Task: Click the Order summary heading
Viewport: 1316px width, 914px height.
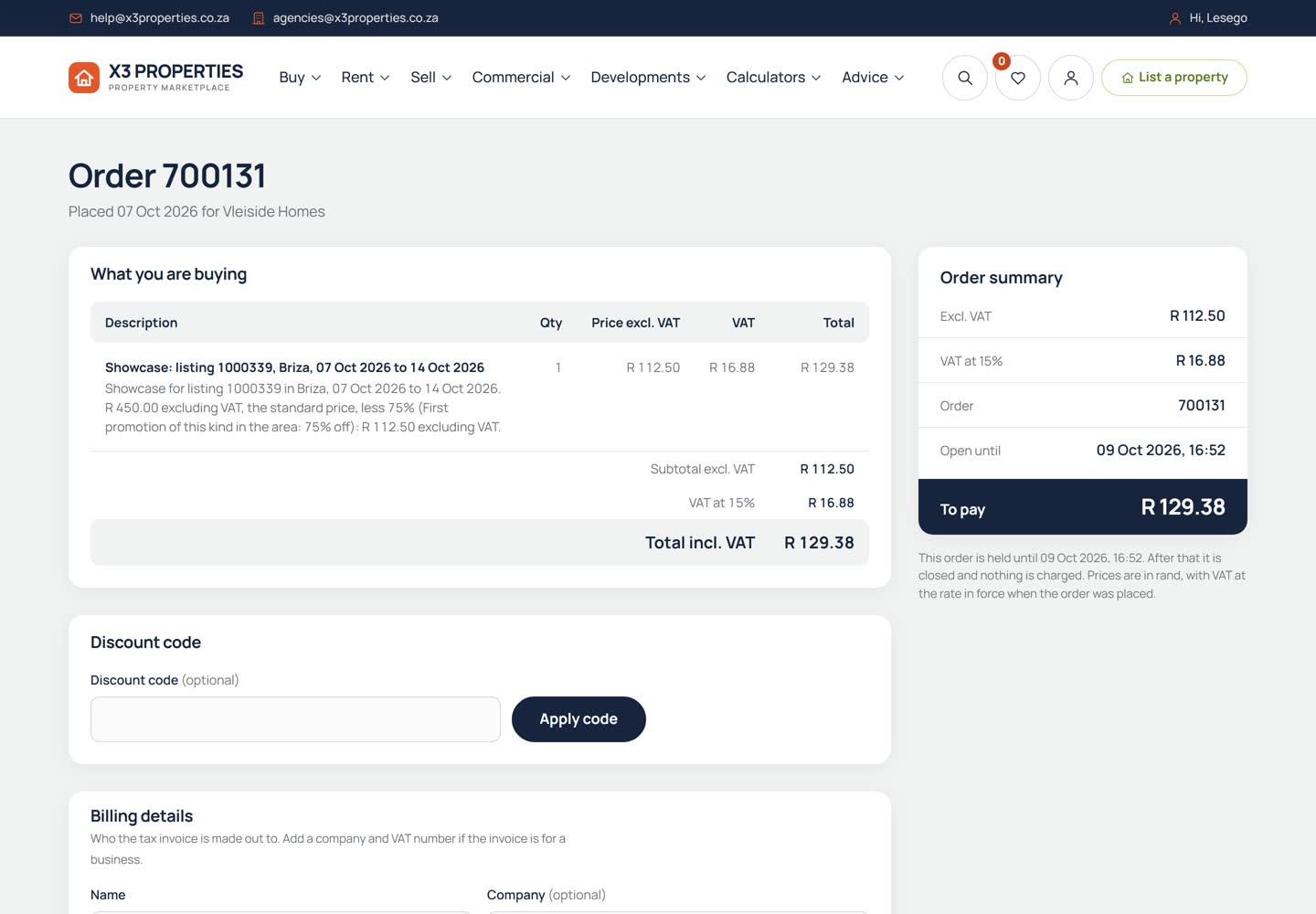Action: [x=1001, y=278]
